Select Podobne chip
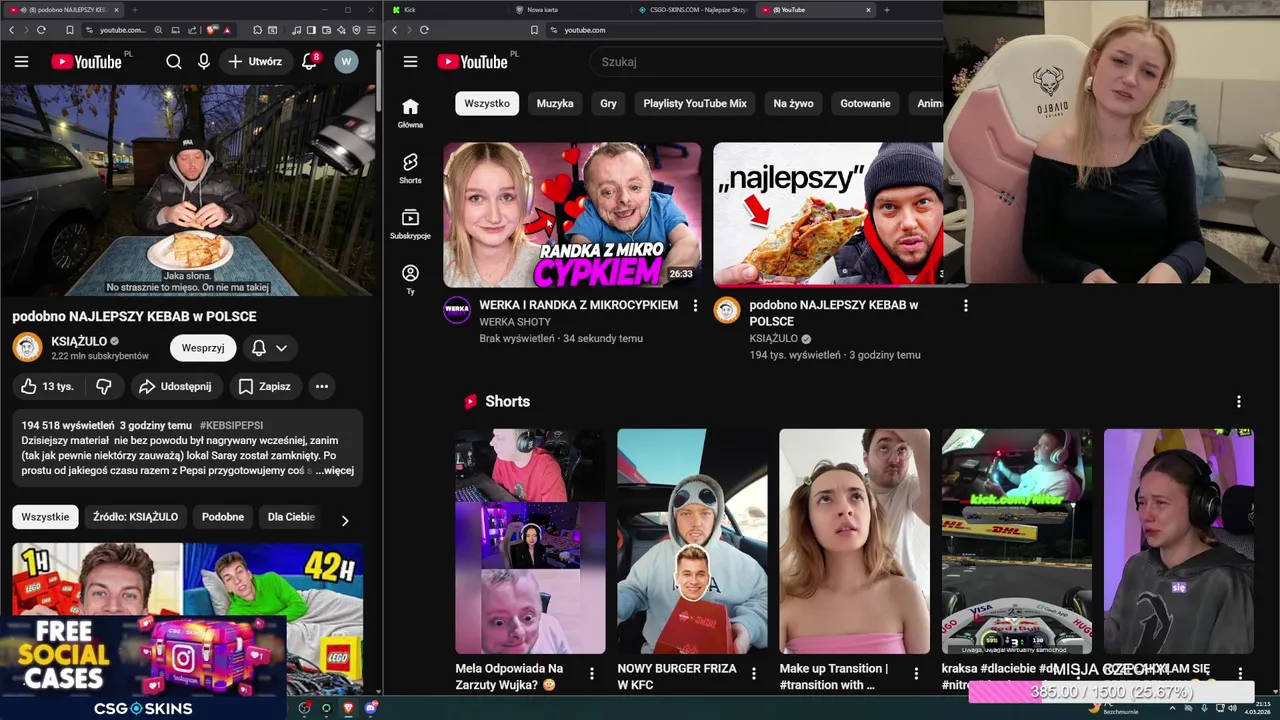The height and width of the screenshot is (720, 1280). tap(223, 517)
